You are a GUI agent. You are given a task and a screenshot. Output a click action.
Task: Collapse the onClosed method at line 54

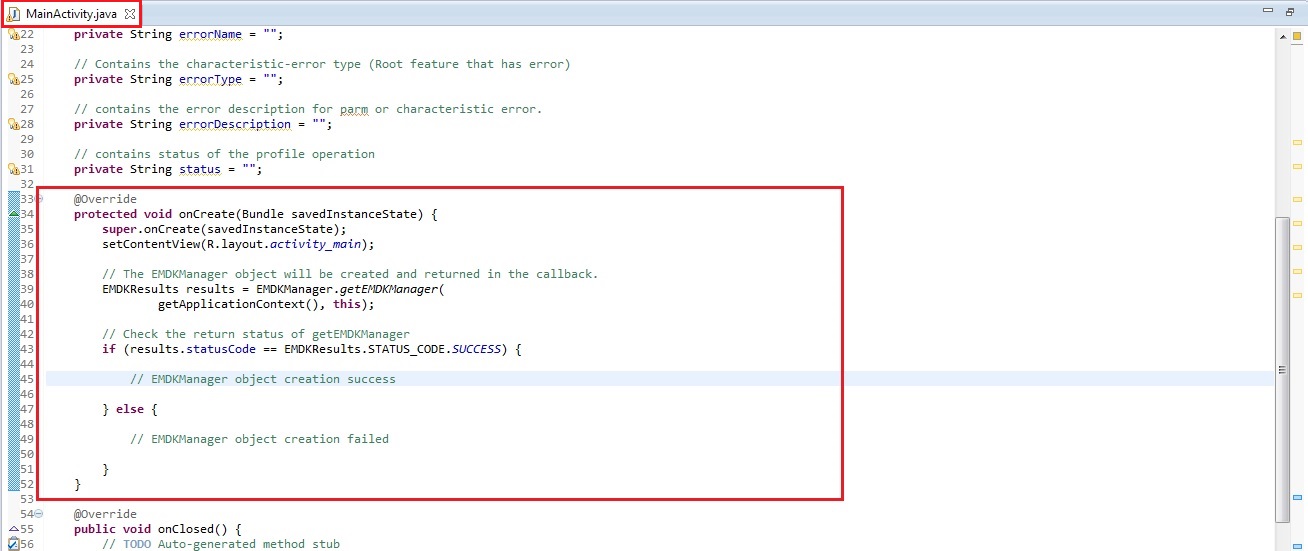(39, 514)
